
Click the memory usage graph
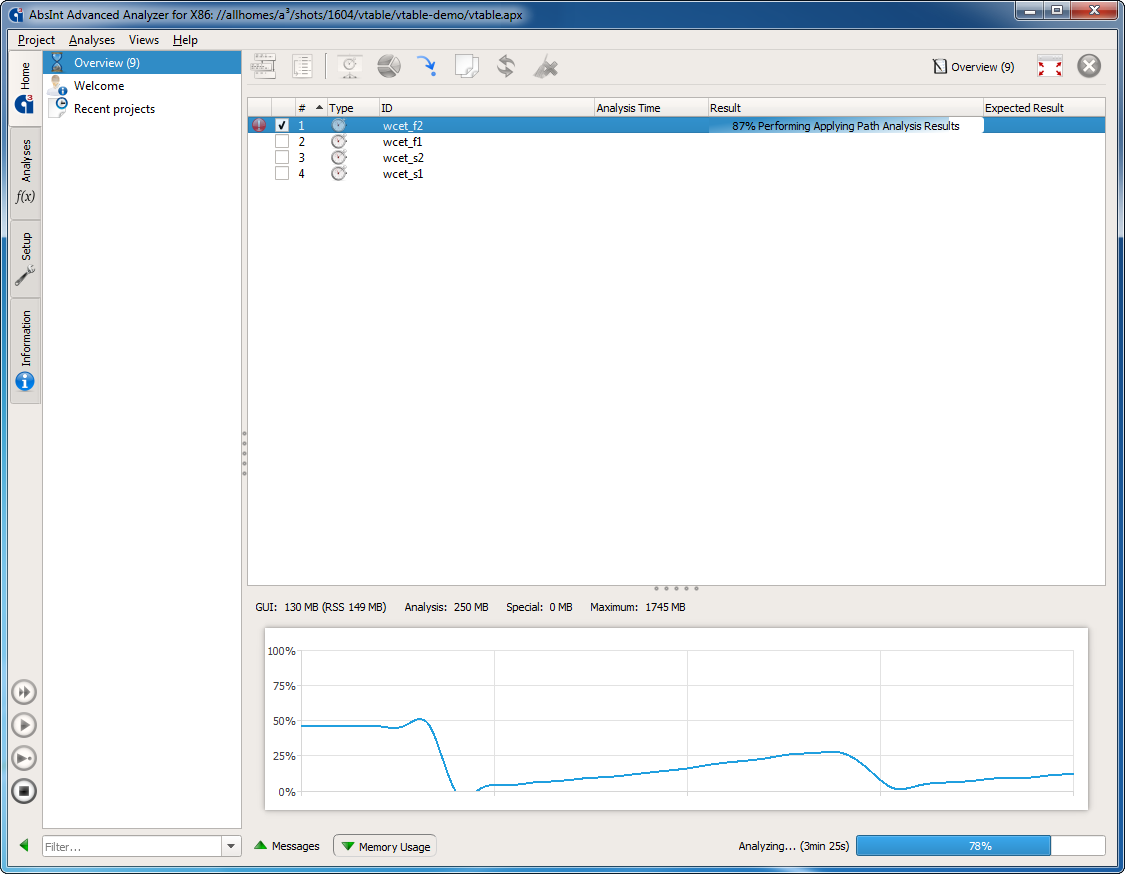pos(676,719)
